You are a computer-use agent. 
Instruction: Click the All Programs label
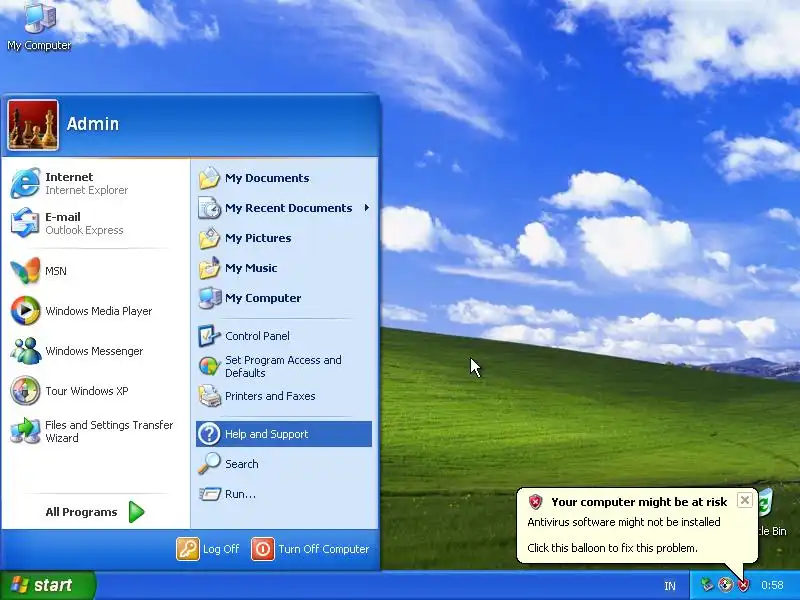81,512
